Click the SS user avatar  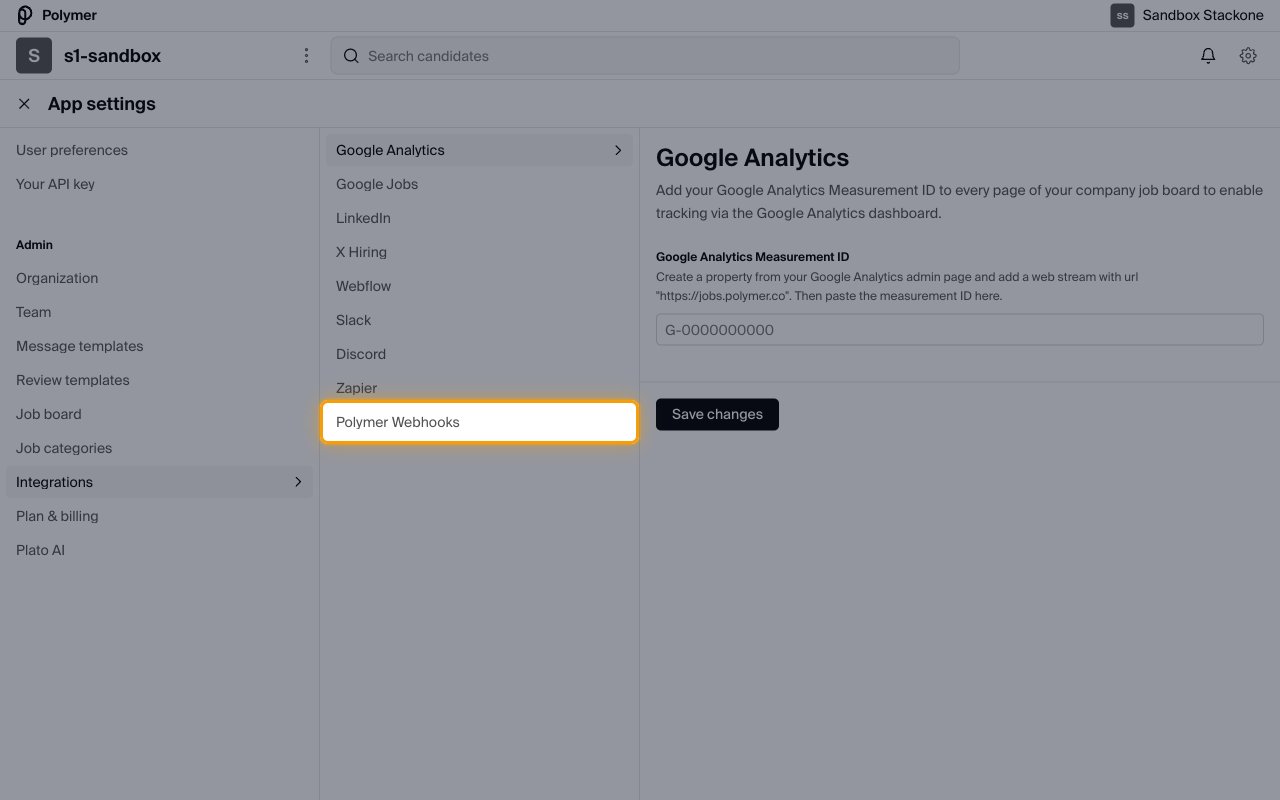coord(1122,15)
